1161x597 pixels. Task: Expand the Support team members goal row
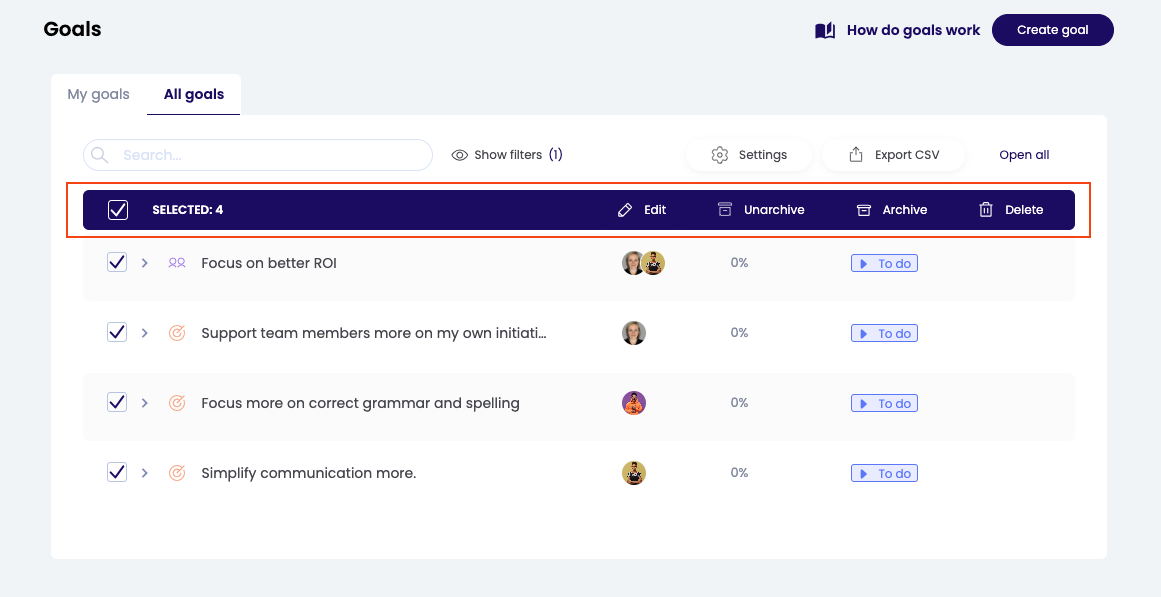tap(145, 333)
